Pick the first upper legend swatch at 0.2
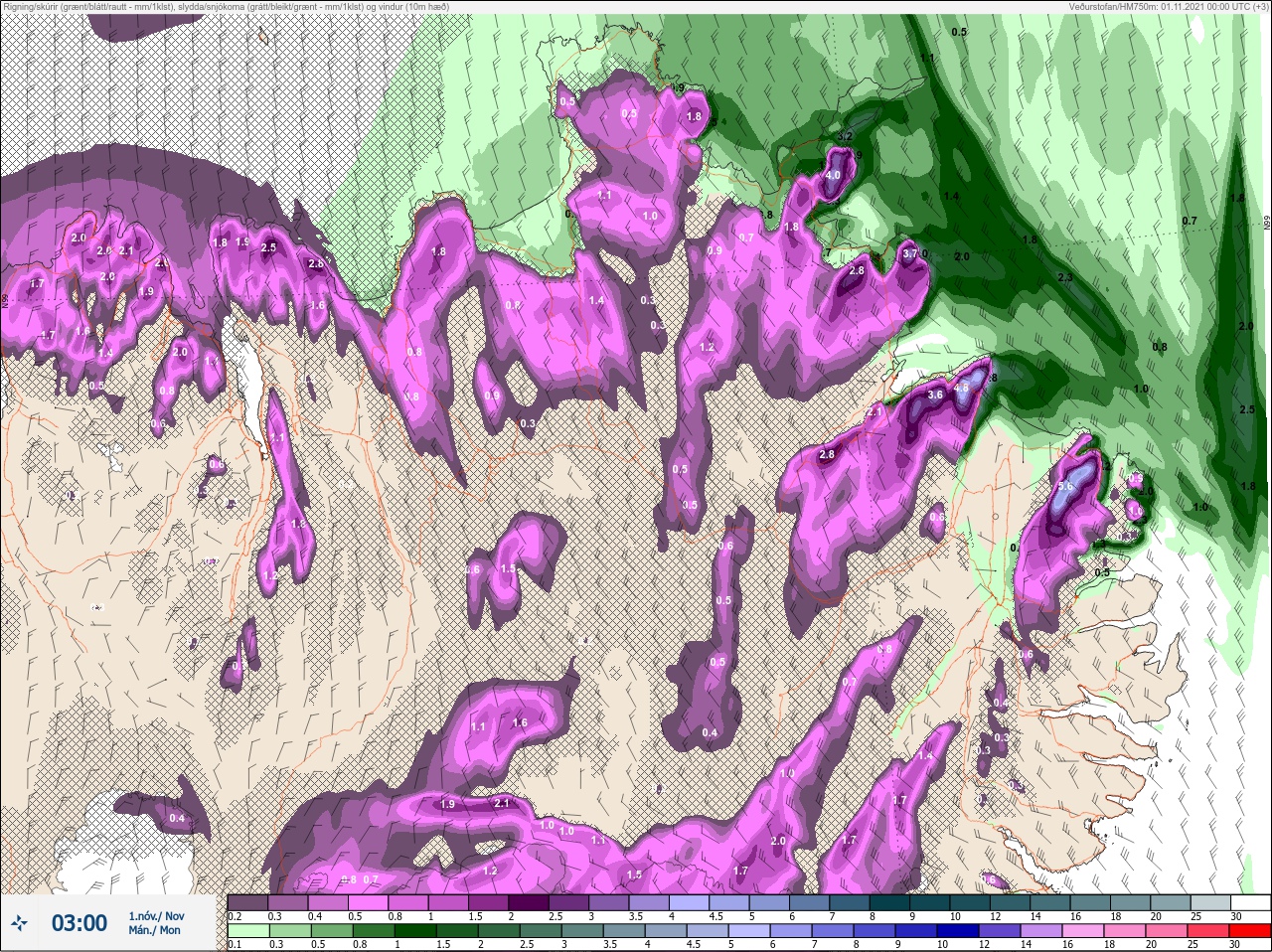 (247, 902)
